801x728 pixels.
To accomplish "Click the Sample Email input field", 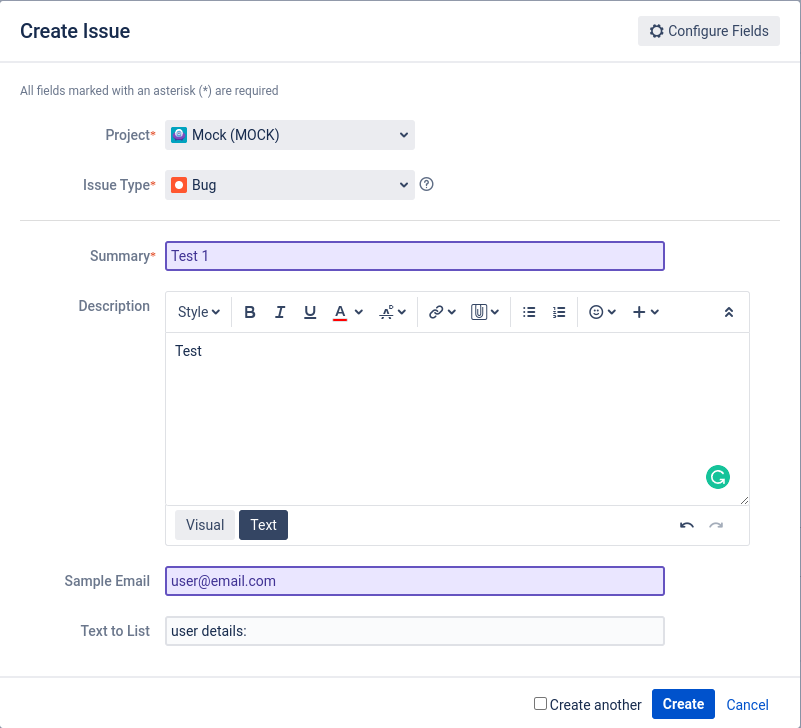I will pos(414,581).
